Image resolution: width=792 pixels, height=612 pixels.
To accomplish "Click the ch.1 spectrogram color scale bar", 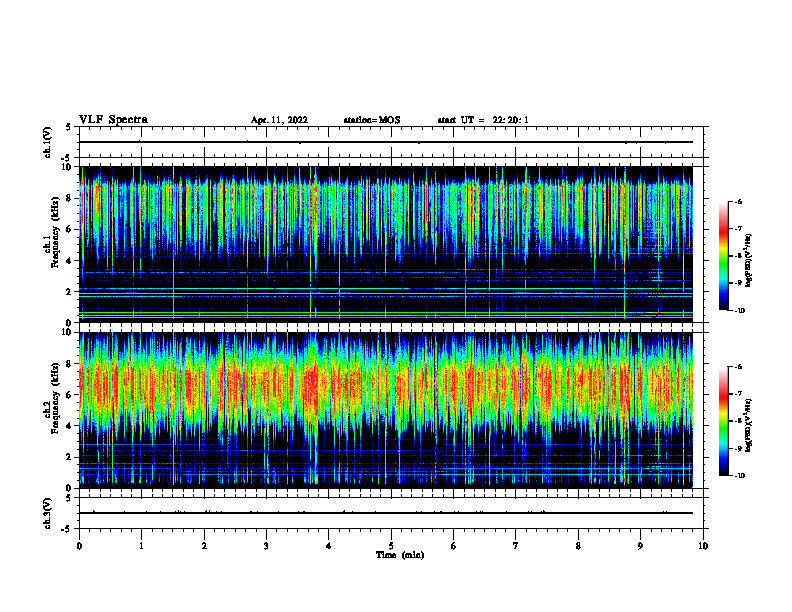I will (724, 256).
